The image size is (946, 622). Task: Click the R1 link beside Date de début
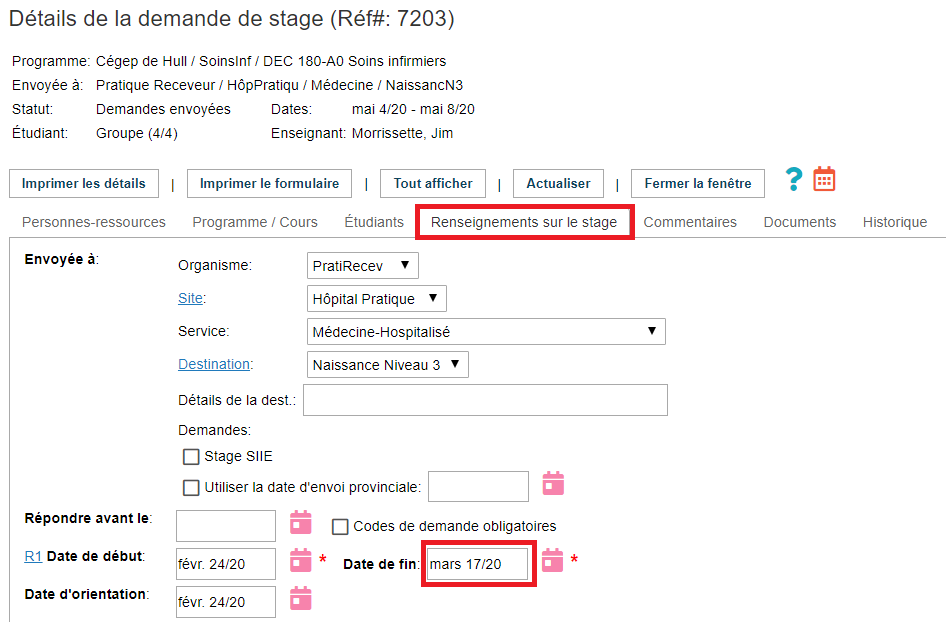tap(32, 556)
